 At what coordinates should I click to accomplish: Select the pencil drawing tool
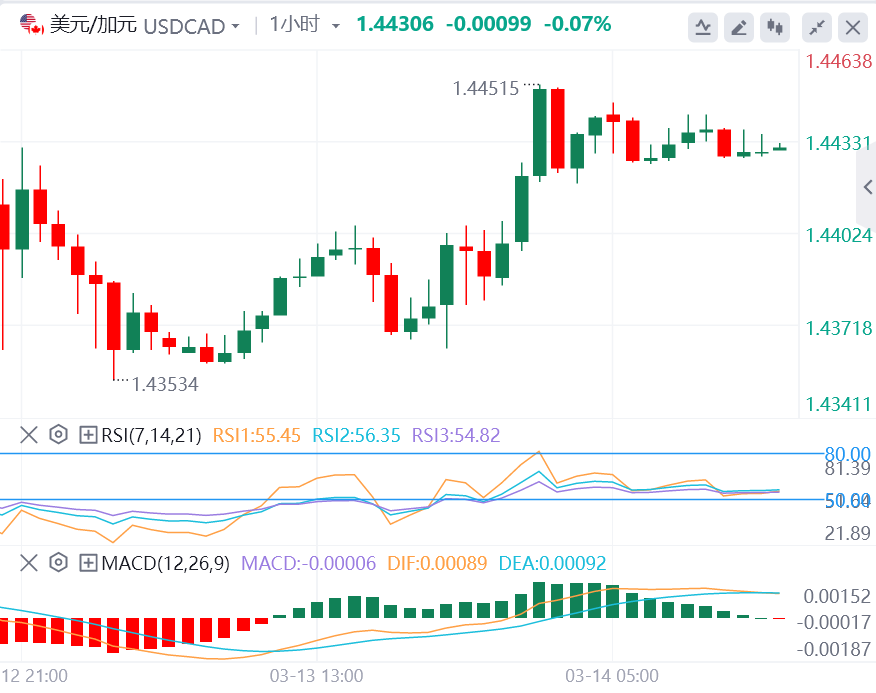(739, 27)
